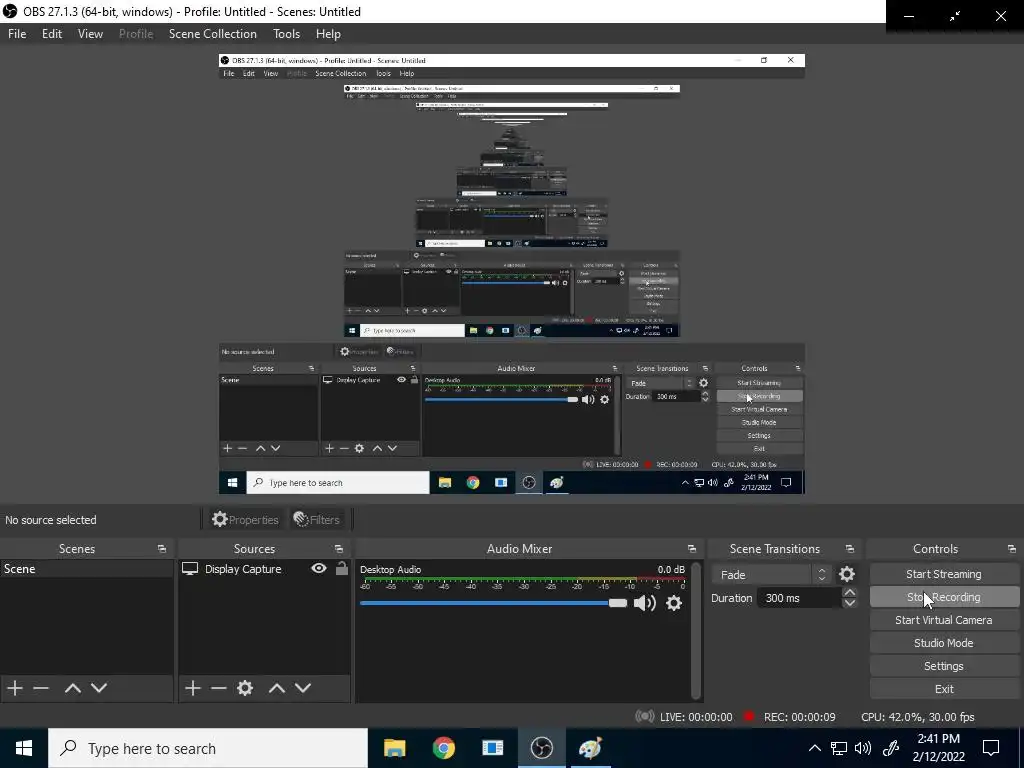Screen dimensions: 1024x768
Task: Click the REC: 00:00:09 status text
Action: pyautogui.click(x=799, y=717)
